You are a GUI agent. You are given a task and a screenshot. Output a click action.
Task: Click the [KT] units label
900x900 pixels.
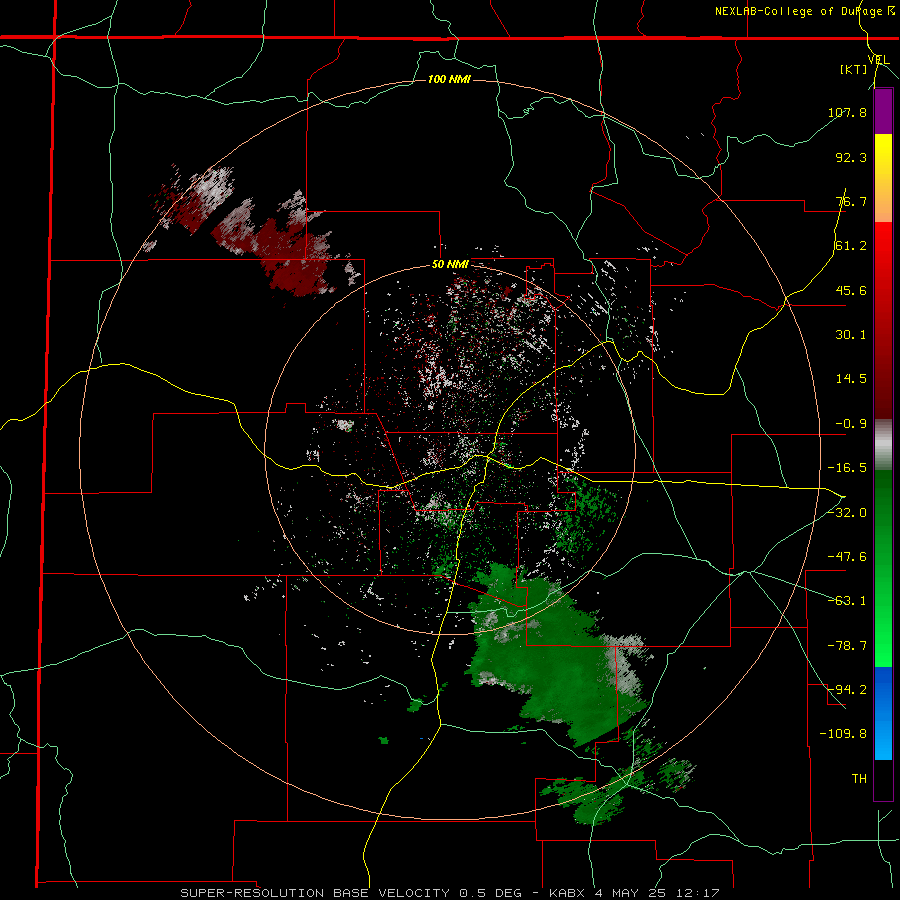[x=853, y=69]
